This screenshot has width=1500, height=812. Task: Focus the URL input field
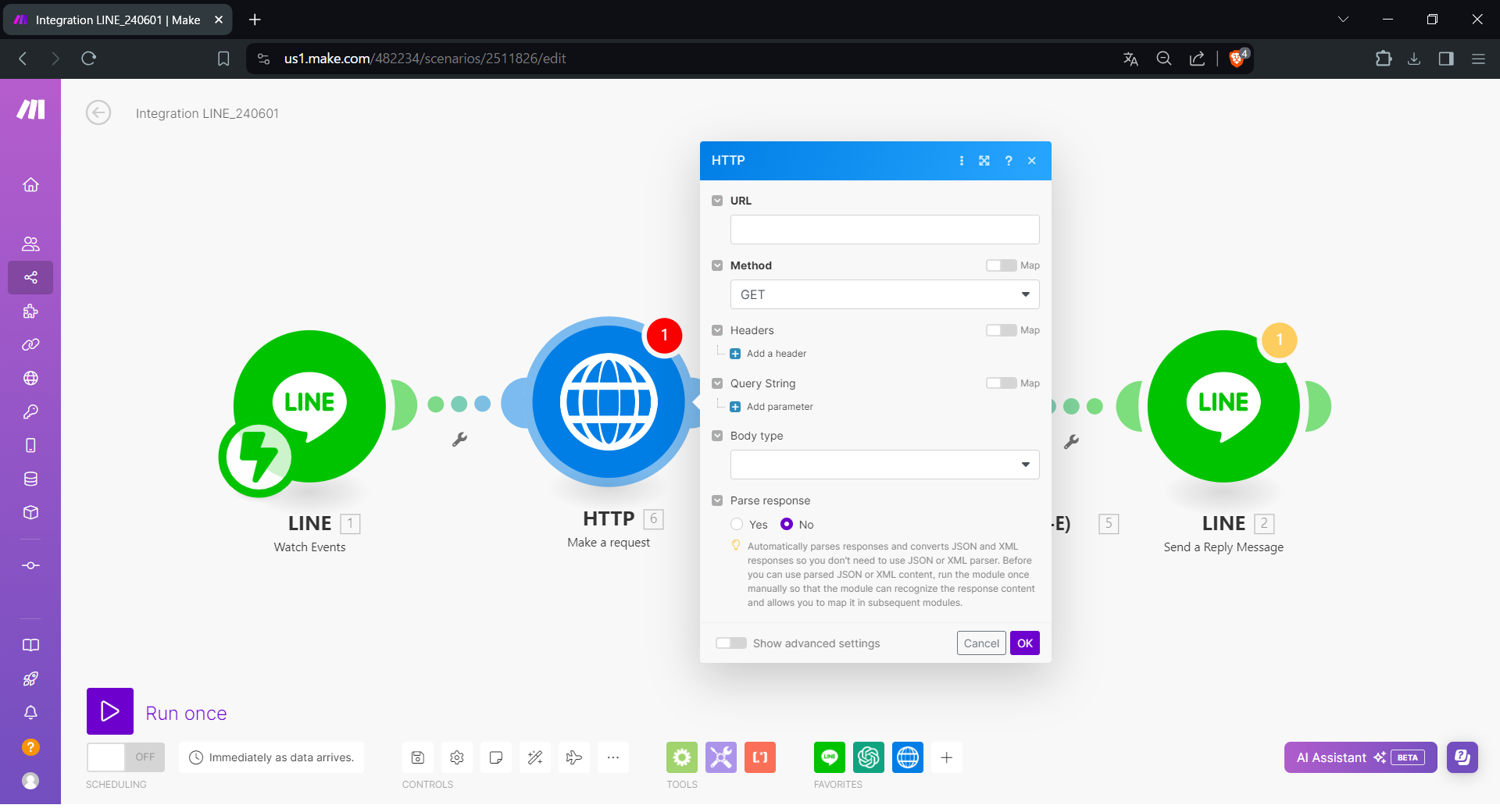884,230
